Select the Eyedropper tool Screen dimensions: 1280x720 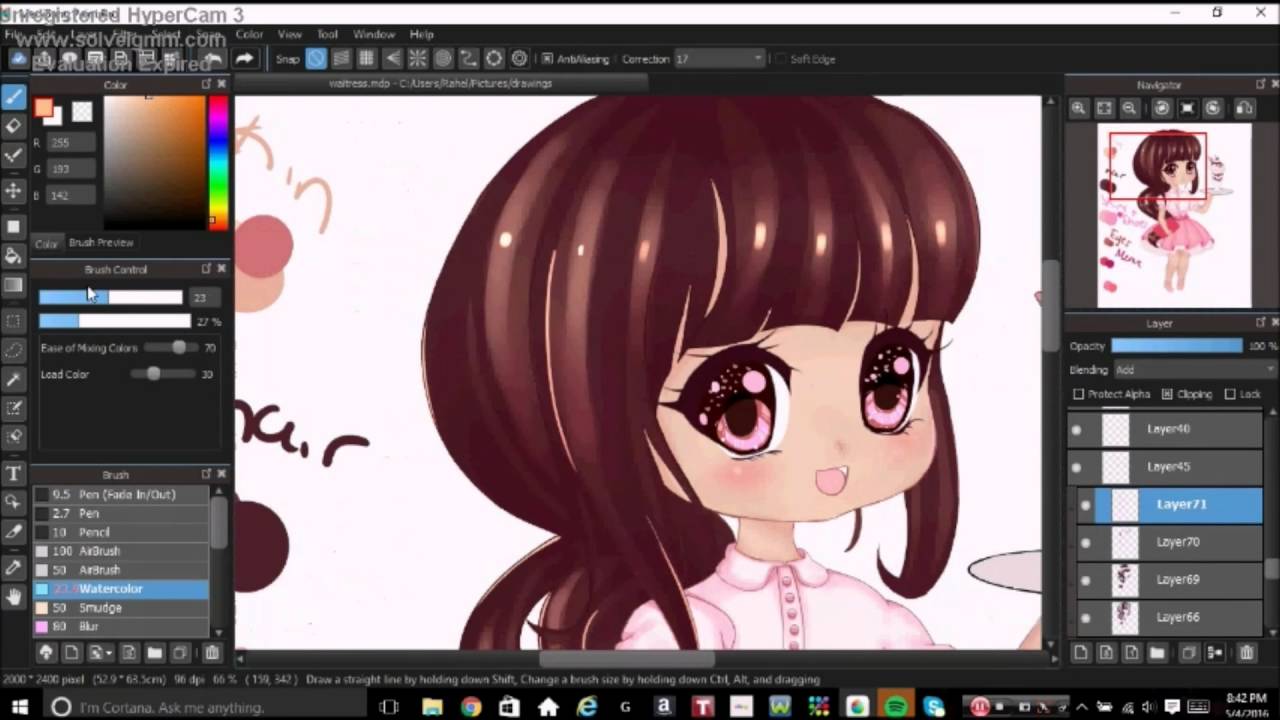point(14,567)
